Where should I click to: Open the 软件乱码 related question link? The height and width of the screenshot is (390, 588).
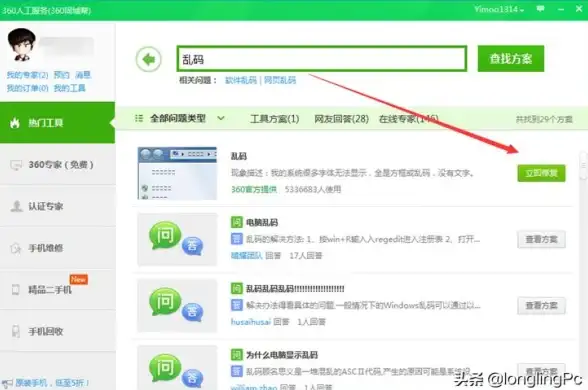(241, 80)
